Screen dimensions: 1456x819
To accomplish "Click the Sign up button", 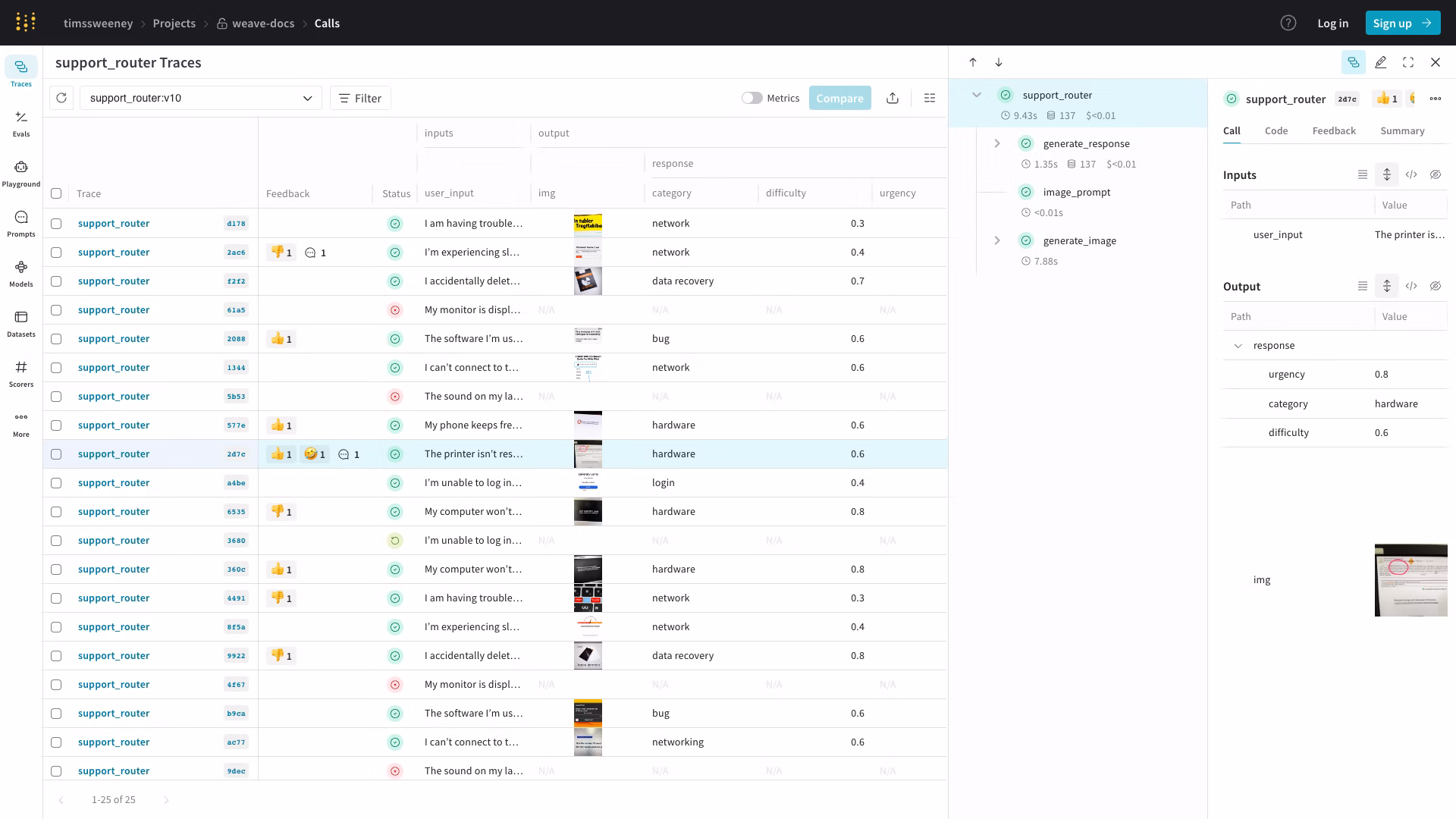I will [x=1402, y=23].
